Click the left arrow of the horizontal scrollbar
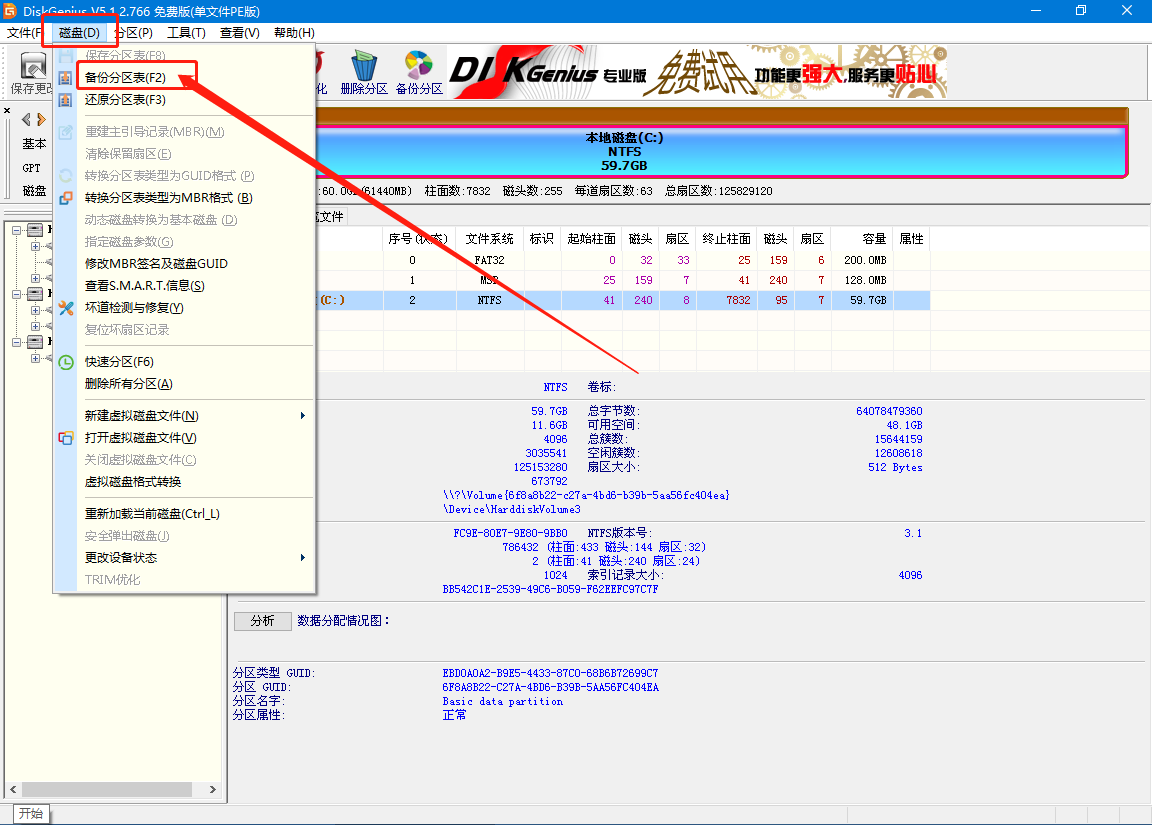The width and height of the screenshot is (1152, 825). (x=13, y=789)
